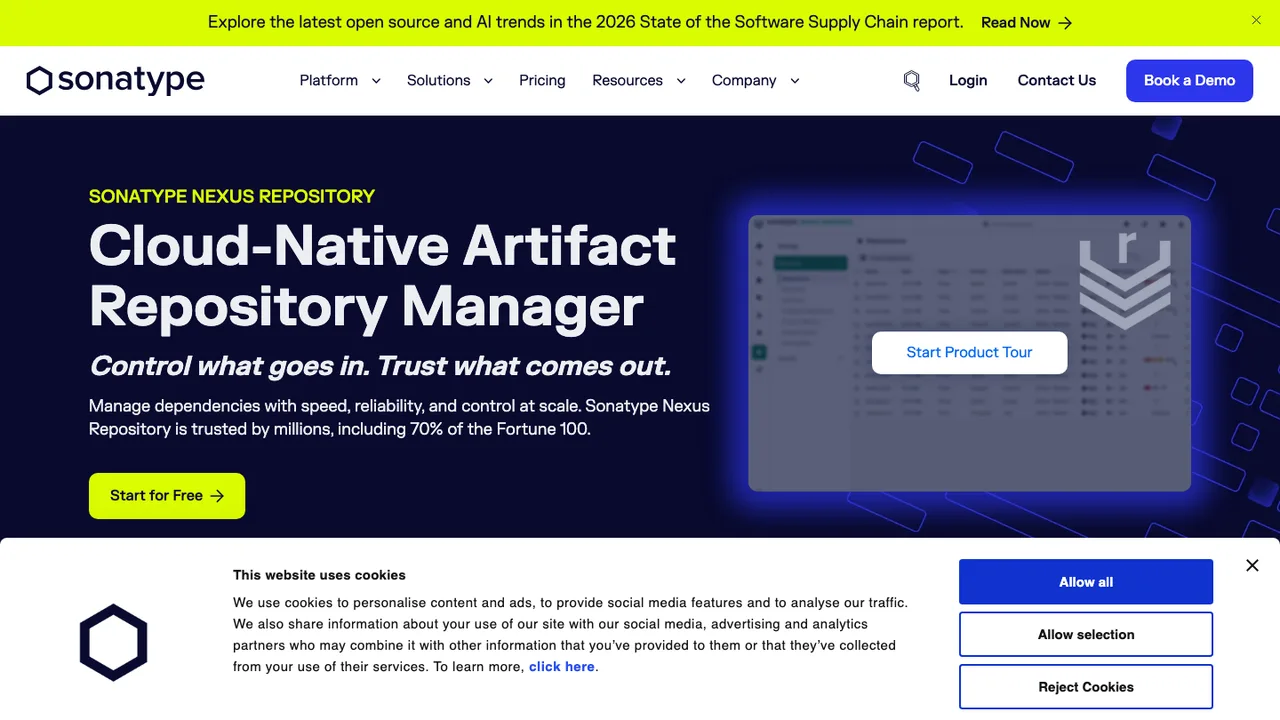Close the cookie consent dialog
Screen dimensions: 1280x720
[x=1252, y=566]
